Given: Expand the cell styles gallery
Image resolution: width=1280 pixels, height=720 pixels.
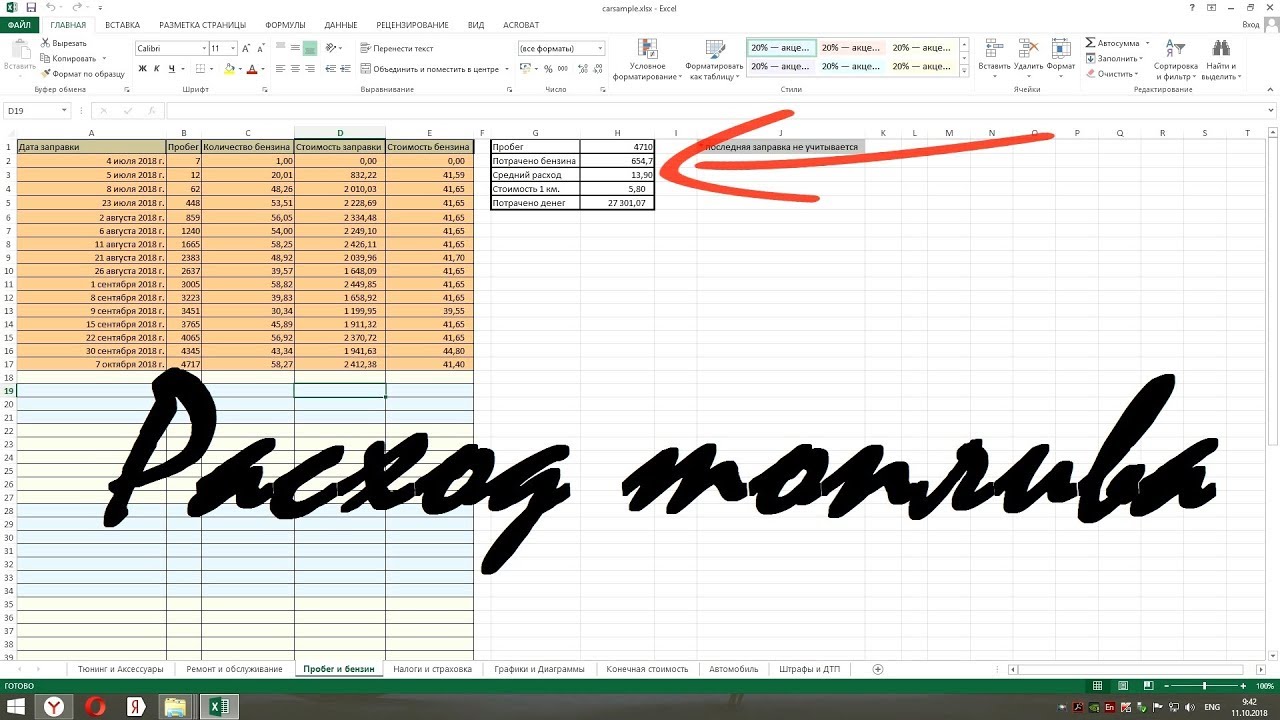Looking at the screenshot, I should click(965, 69).
